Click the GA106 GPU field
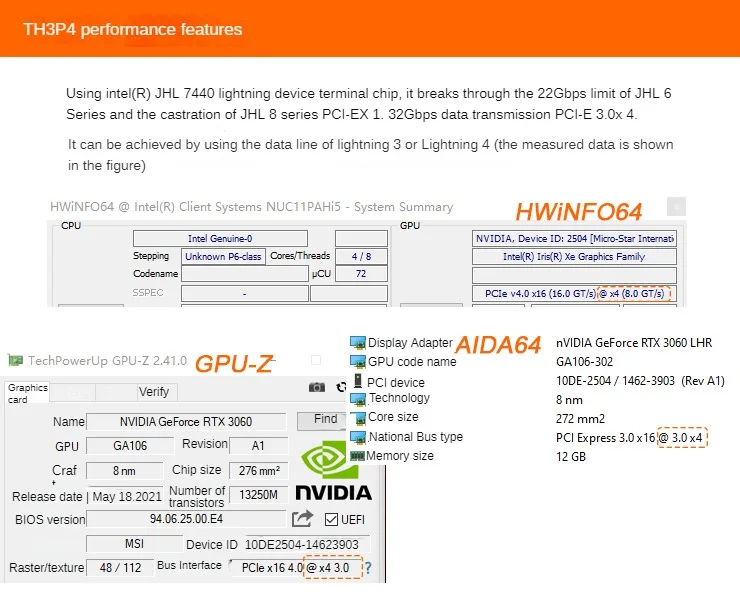Viewport: 740px width, 600px height. pos(130,446)
